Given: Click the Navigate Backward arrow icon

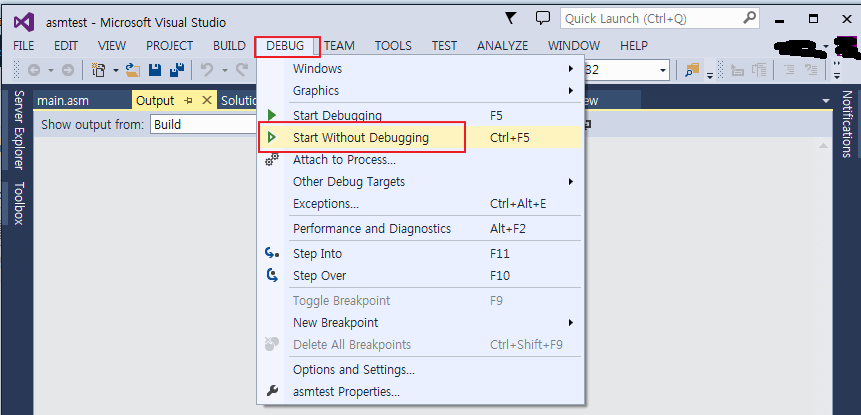Looking at the screenshot, I should 34,70.
